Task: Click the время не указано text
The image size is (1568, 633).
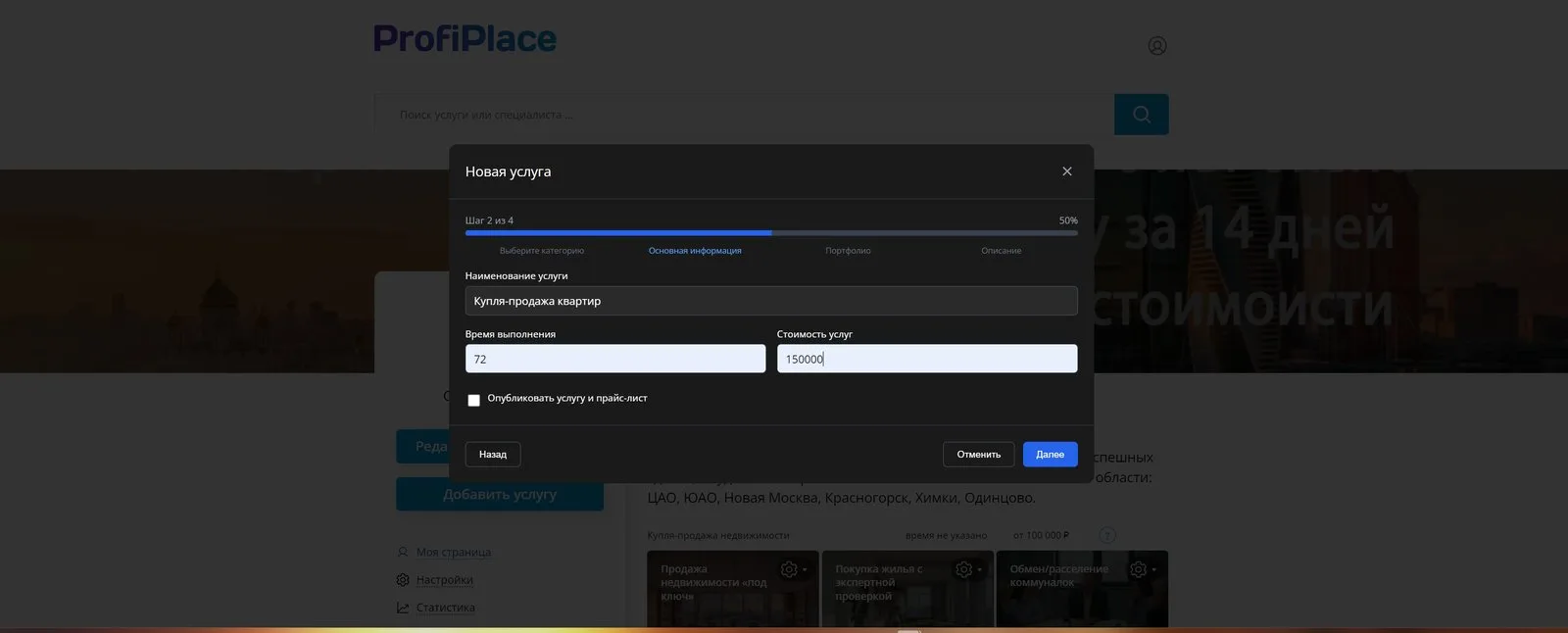Action: (946, 535)
